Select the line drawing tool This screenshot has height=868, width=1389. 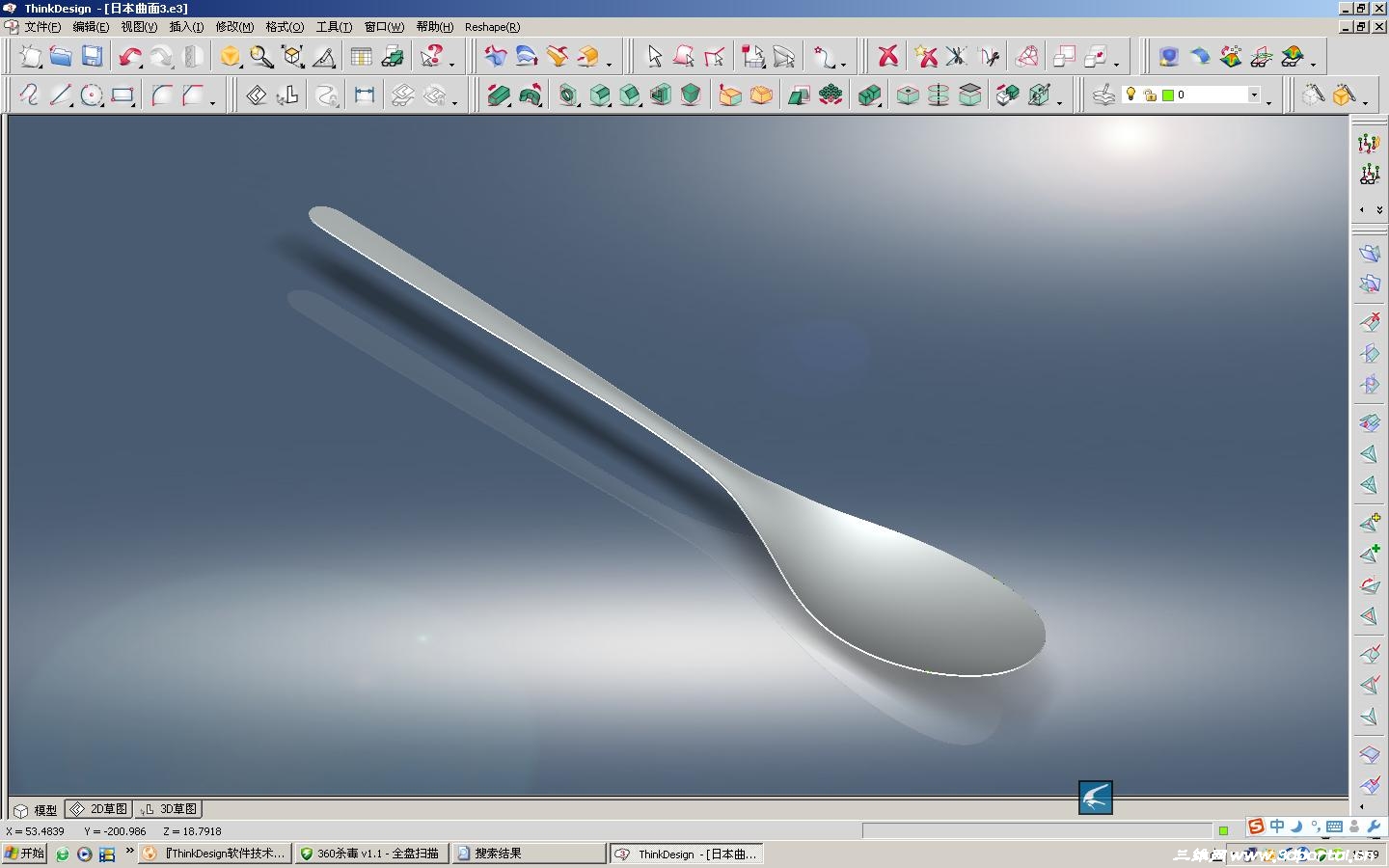[61, 95]
